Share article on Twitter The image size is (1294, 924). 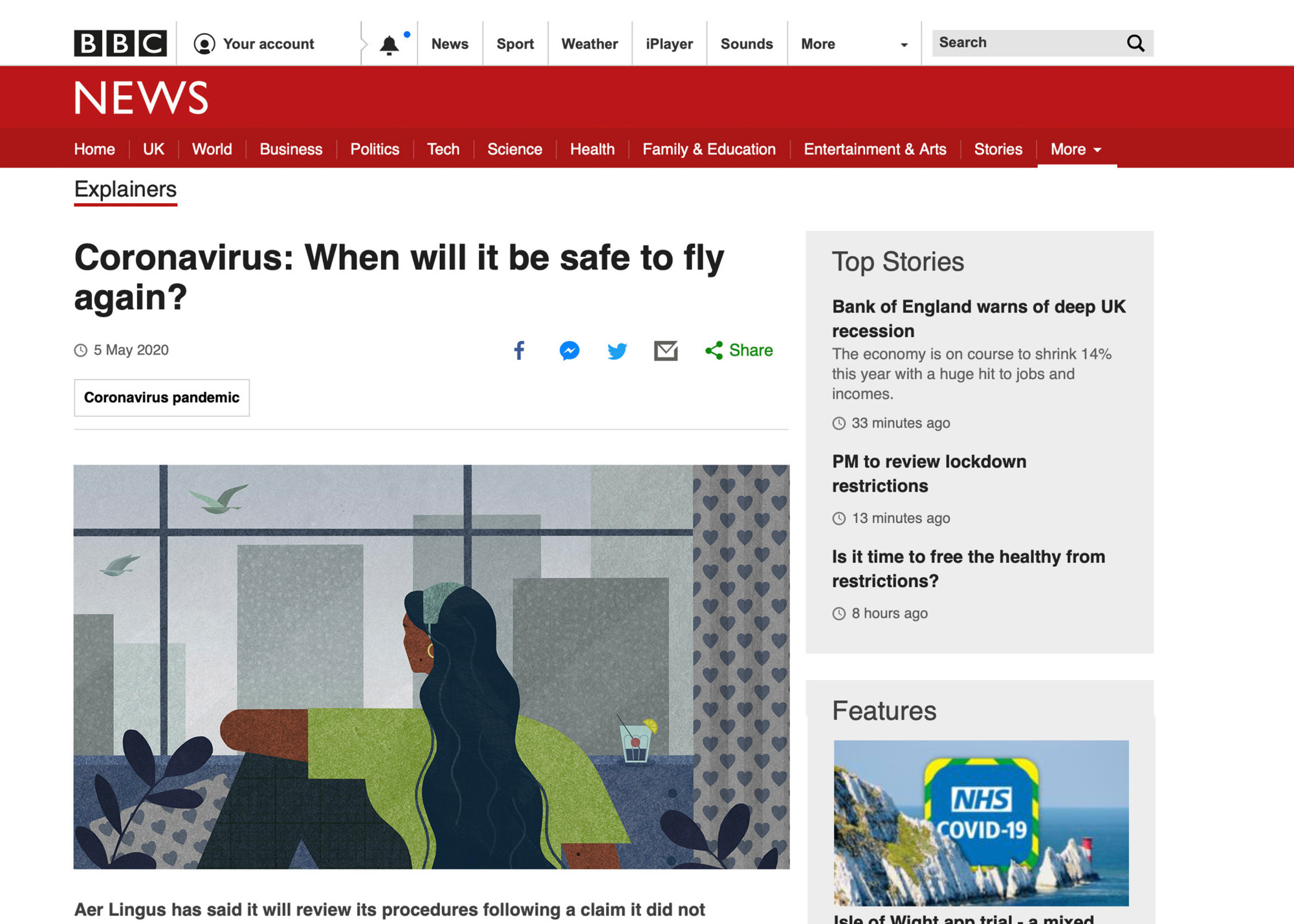tap(617, 351)
